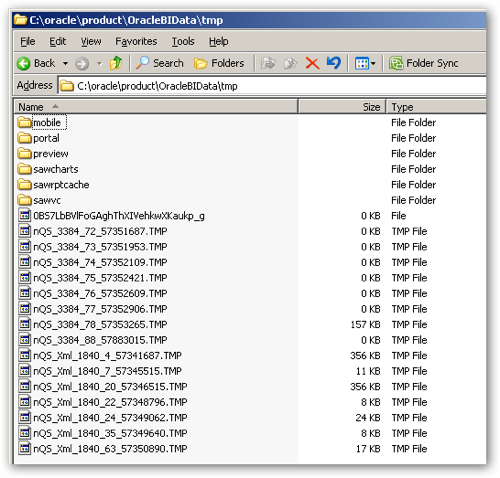Go up one folder level
The width and height of the screenshot is (500, 478).
(116, 63)
